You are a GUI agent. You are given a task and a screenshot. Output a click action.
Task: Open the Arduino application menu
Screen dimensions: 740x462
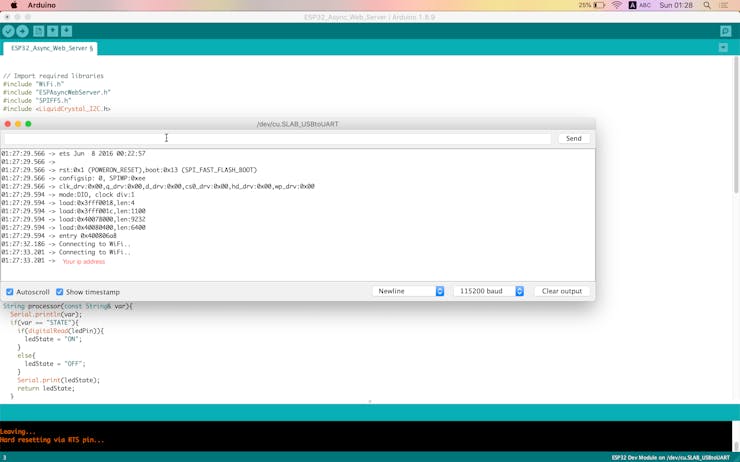42,5
